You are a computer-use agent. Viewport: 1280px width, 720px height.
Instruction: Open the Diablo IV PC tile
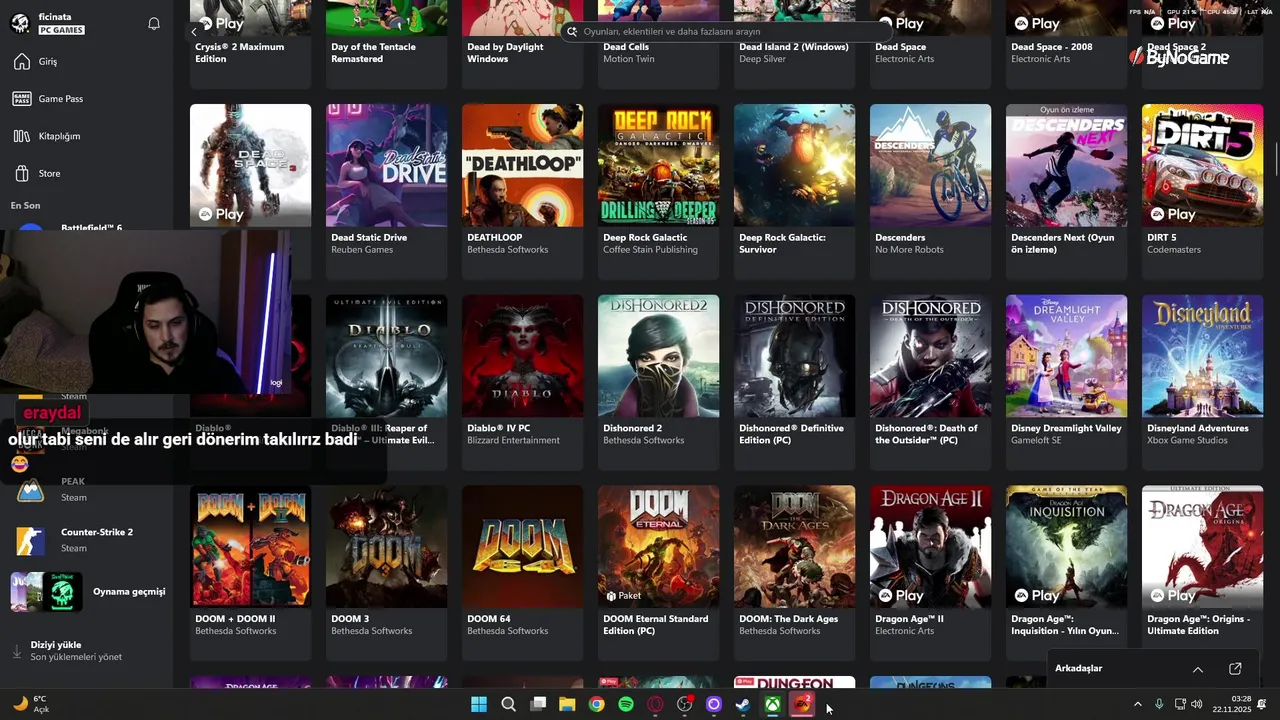click(x=522, y=380)
